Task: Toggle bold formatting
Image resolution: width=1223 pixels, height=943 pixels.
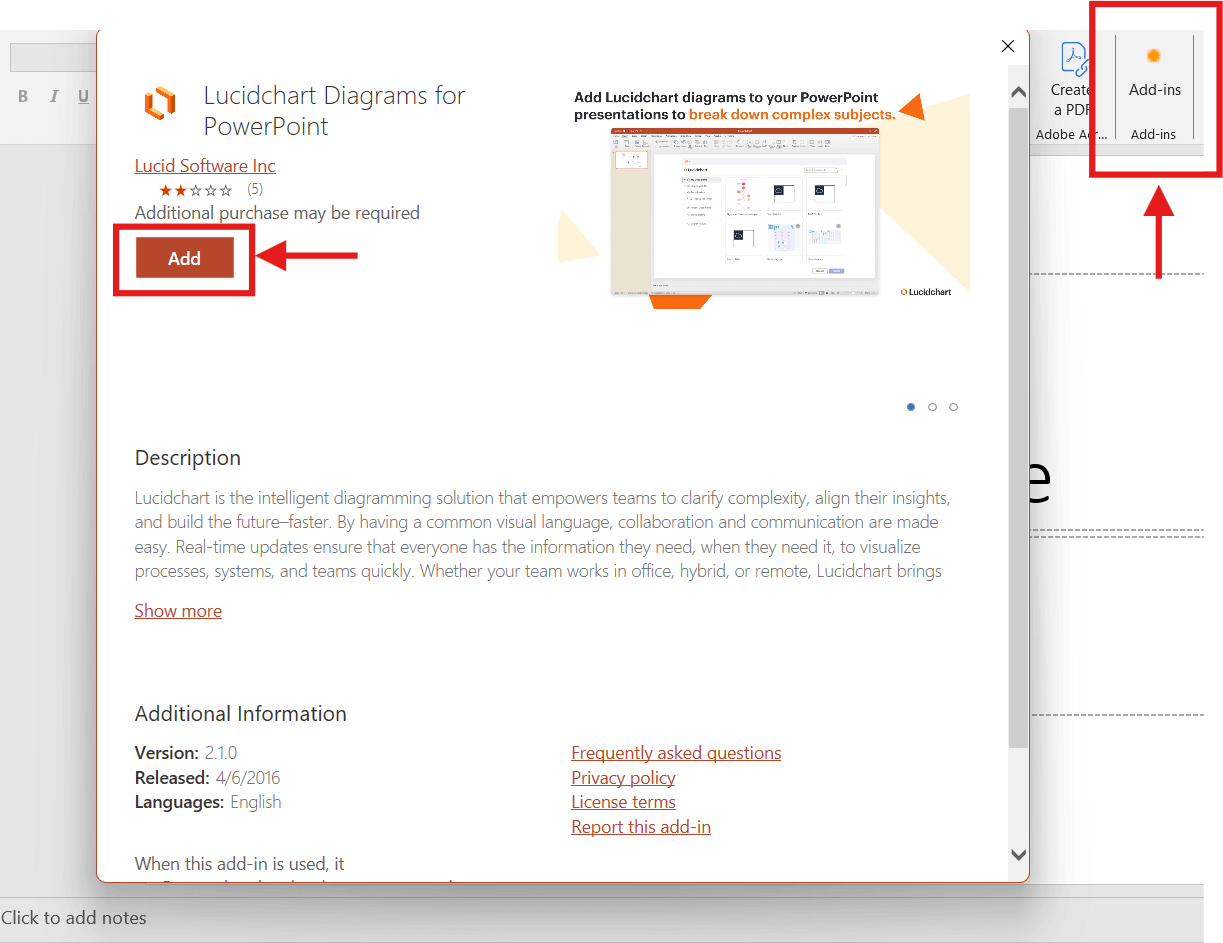Action: (x=23, y=96)
